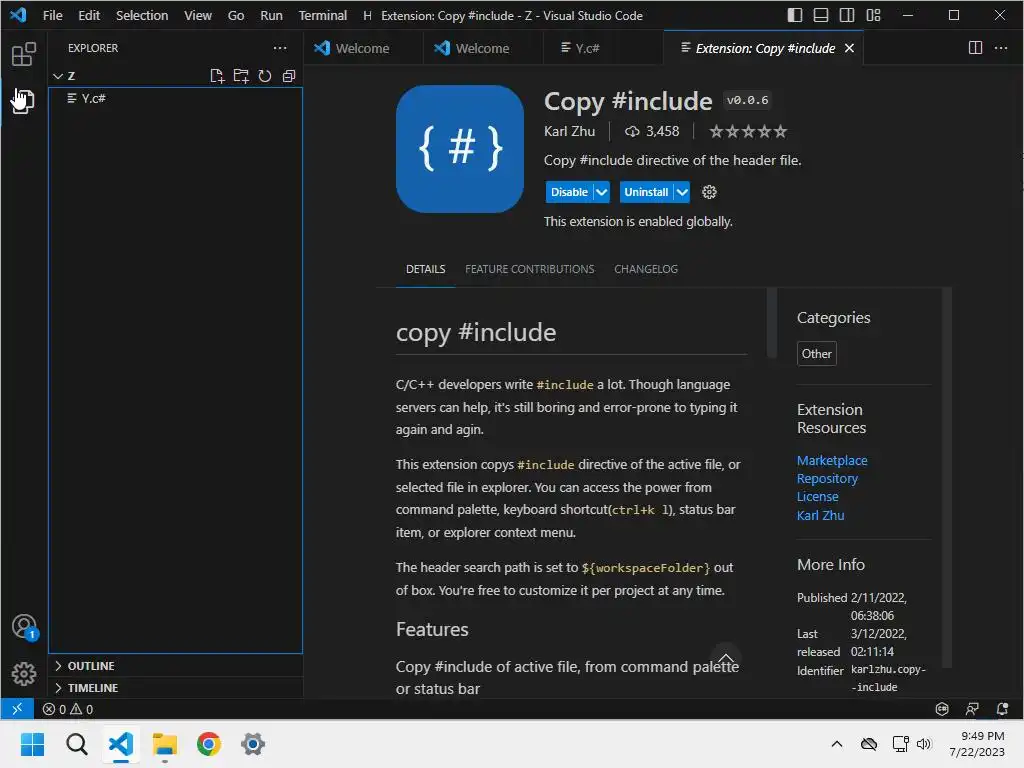Viewport: 1024px width, 768px height.
Task: Open Uninstall dropdown arrow
Action: 682,192
